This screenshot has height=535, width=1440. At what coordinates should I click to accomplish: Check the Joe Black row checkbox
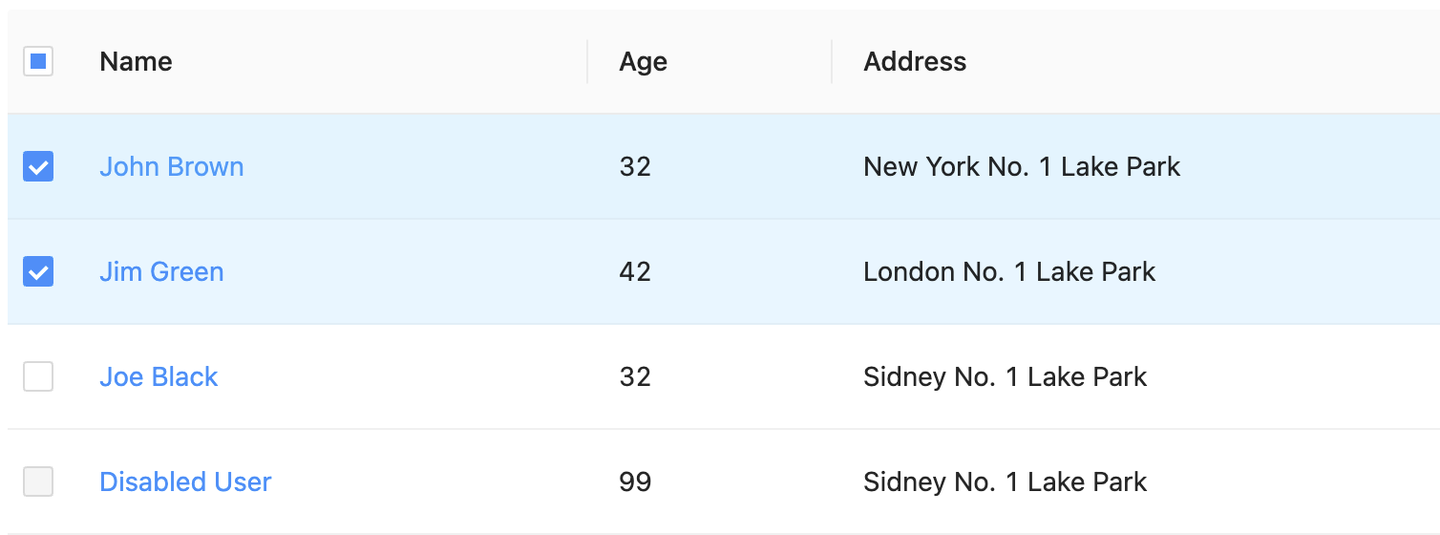pyautogui.click(x=38, y=377)
